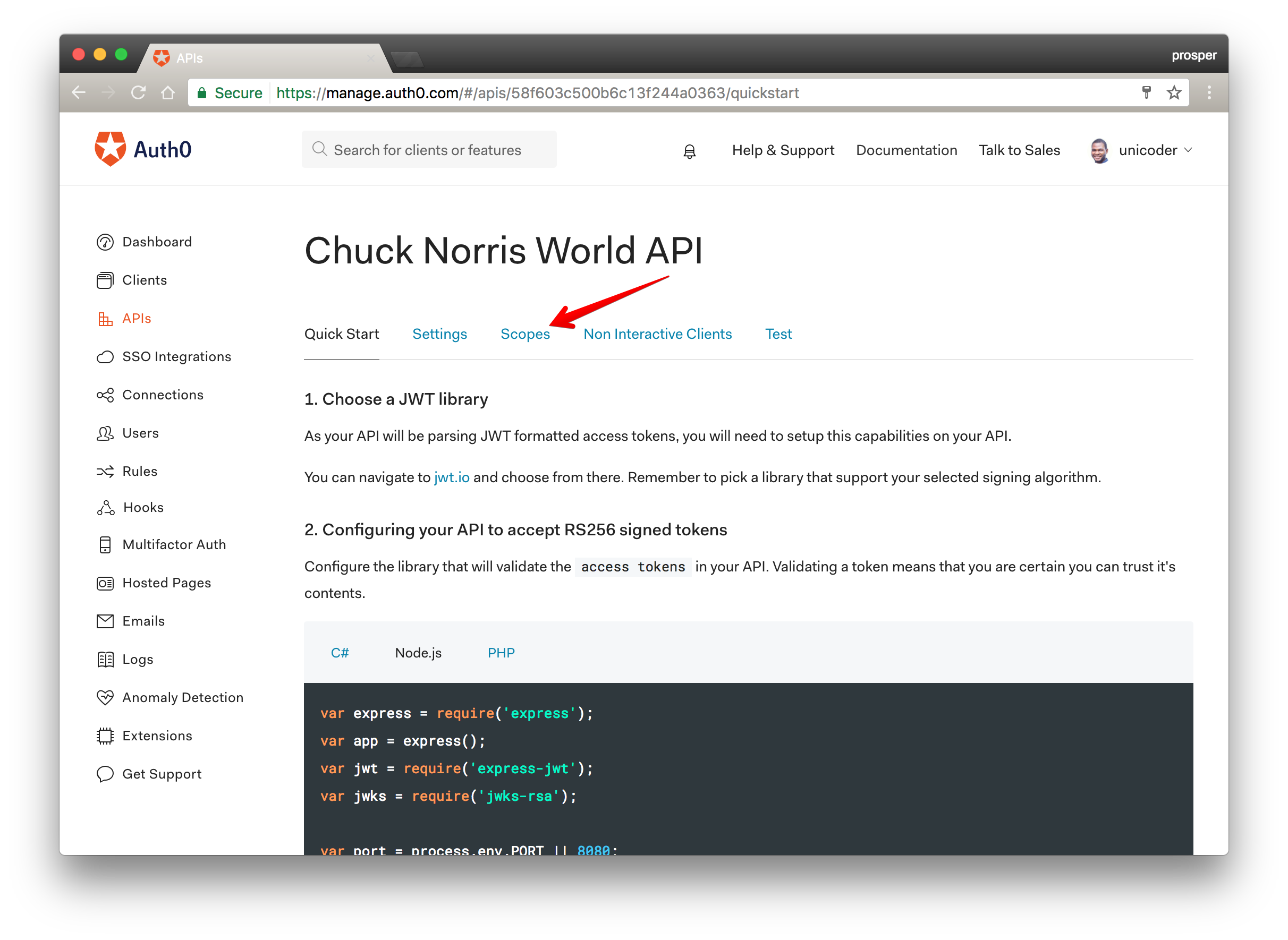Click the Rules shuffle icon
Viewport: 1288px width, 940px height.
click(105, 471)
